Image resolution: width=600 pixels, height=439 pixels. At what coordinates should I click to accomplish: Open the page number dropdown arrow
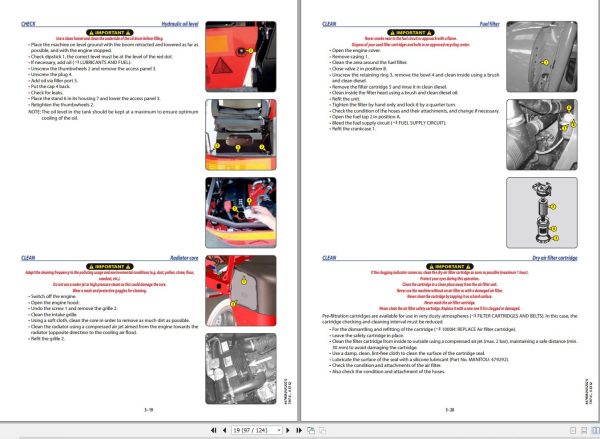pos(279,430)
